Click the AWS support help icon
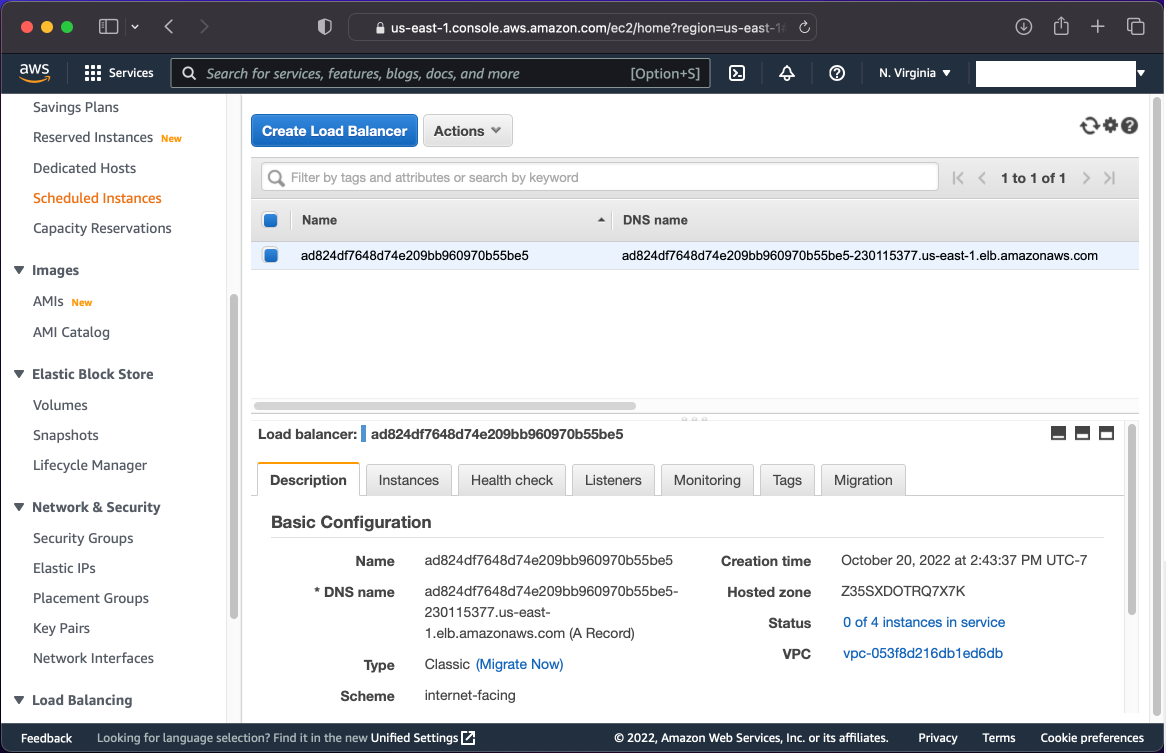This screenshot has width=1166, height=753. tap(837, 73)
